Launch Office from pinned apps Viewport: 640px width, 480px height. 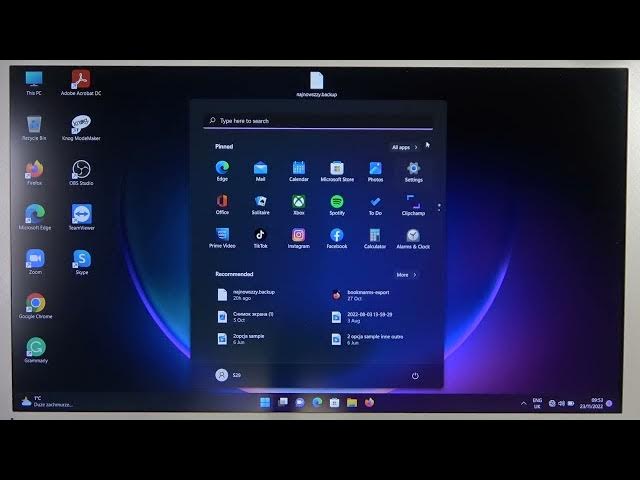[222, 204]
